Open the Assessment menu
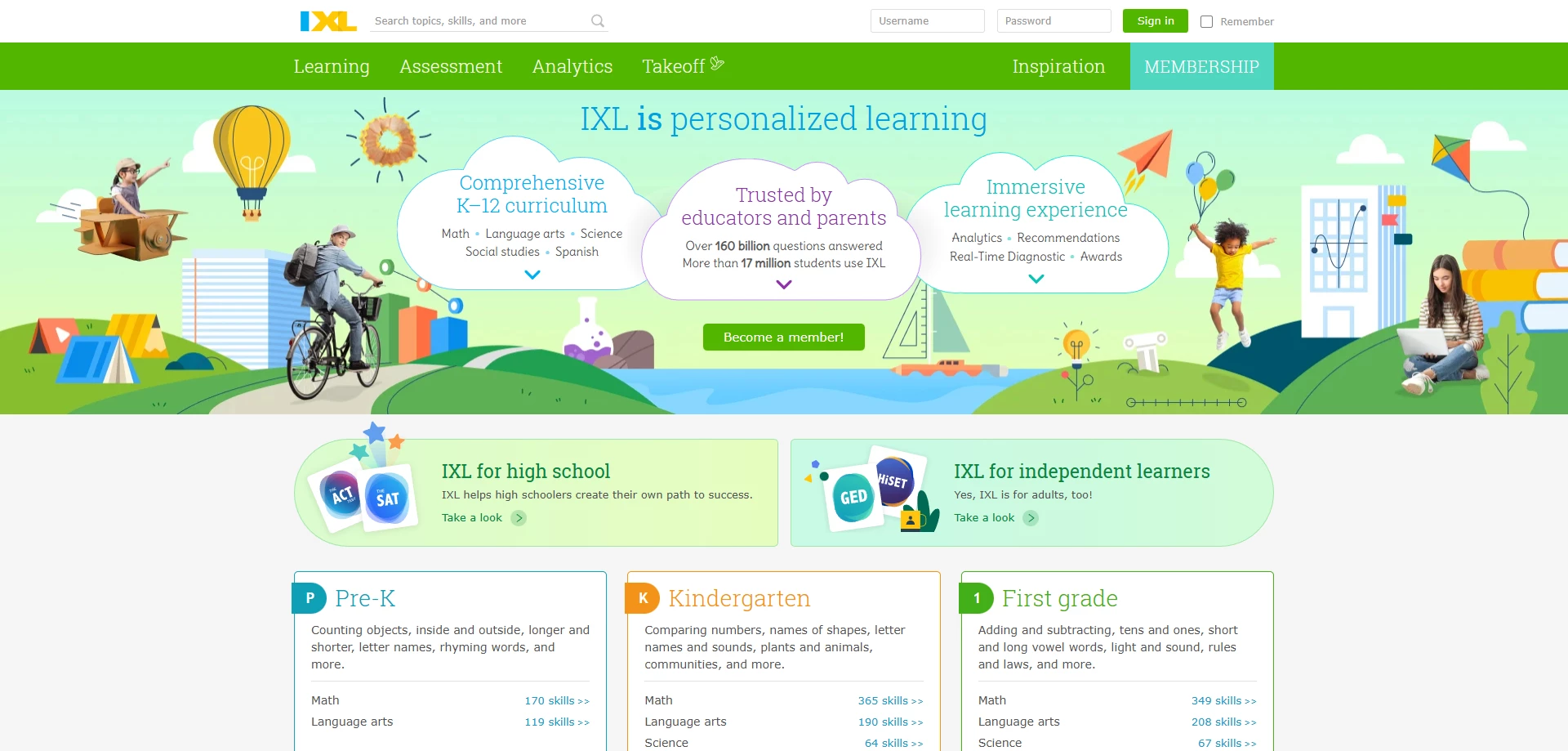This screenshot has width=1568, height=751. 451,66
